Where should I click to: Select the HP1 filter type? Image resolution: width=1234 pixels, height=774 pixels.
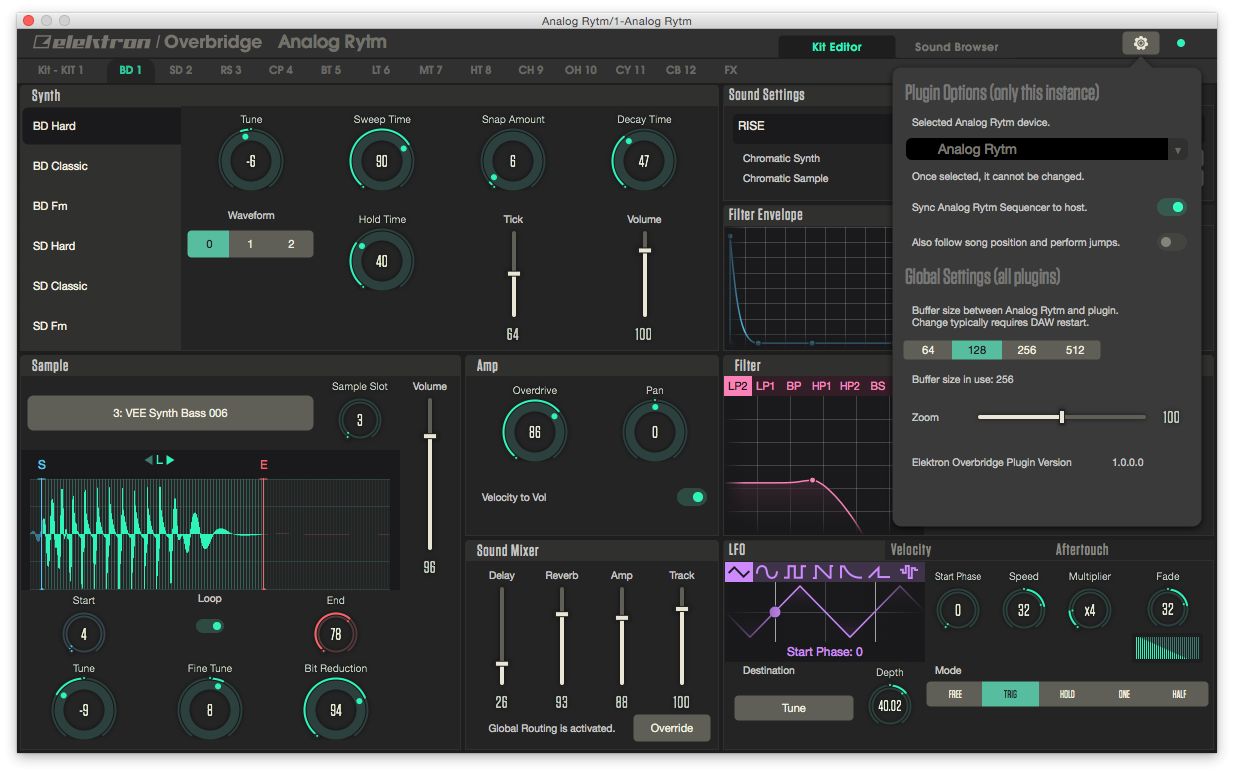pyautogui.click(x=821, y=386)
